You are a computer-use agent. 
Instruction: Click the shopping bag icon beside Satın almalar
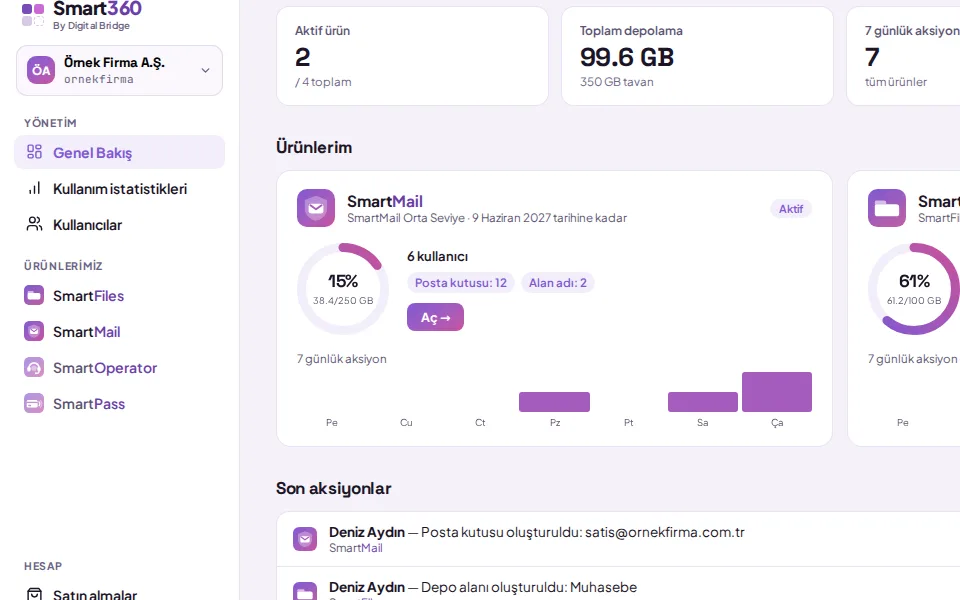click(34, 594)
